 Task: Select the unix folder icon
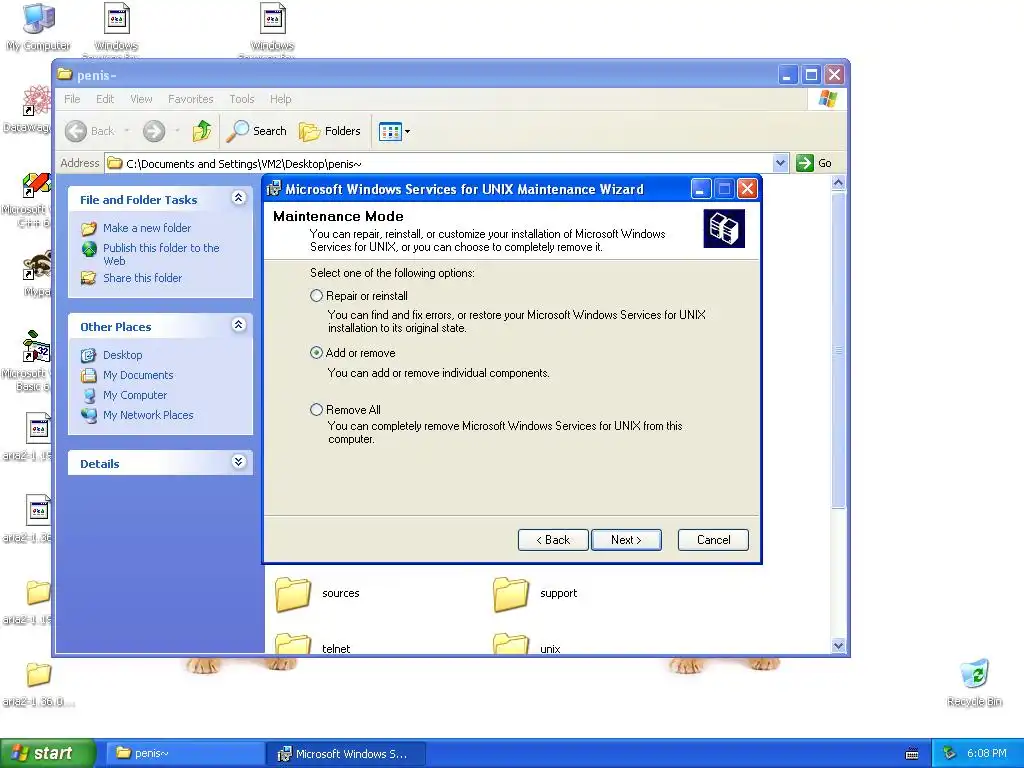click(511, 643)
